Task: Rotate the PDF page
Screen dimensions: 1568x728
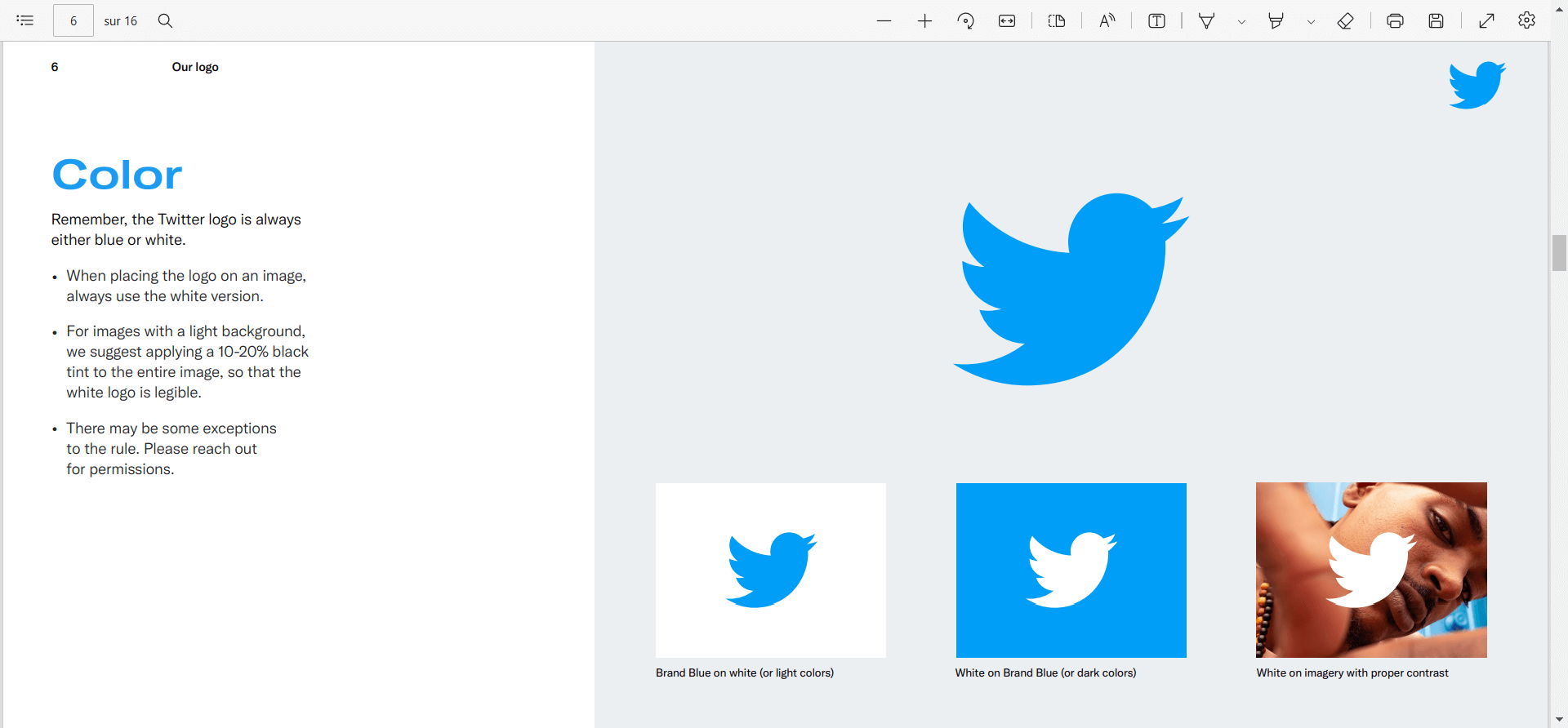Action: coord(965,20)
